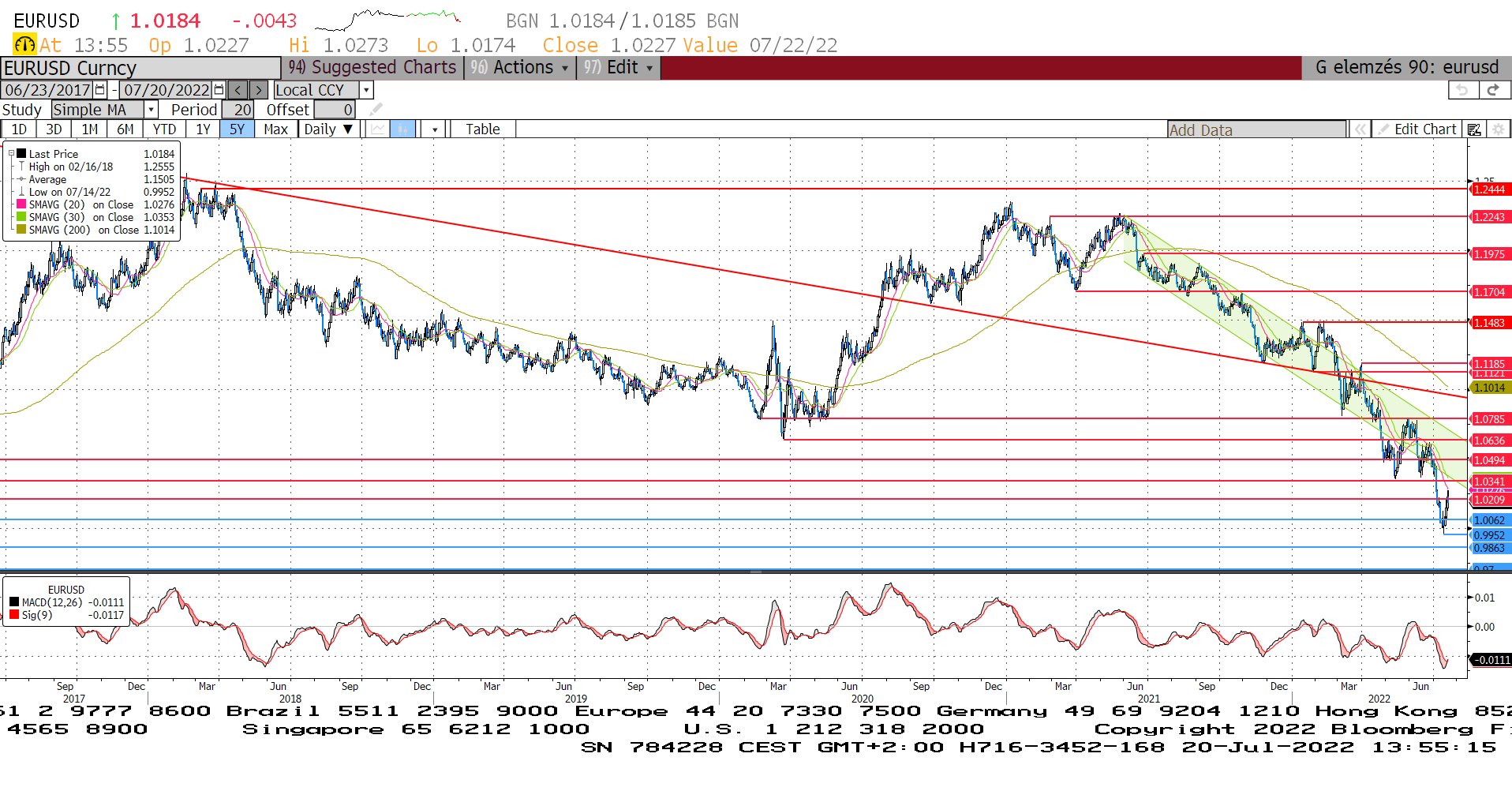Click the pink SMAVG (20) color swatch
1512x791 pixels.
pyautogui.click(x=21, y=204)
